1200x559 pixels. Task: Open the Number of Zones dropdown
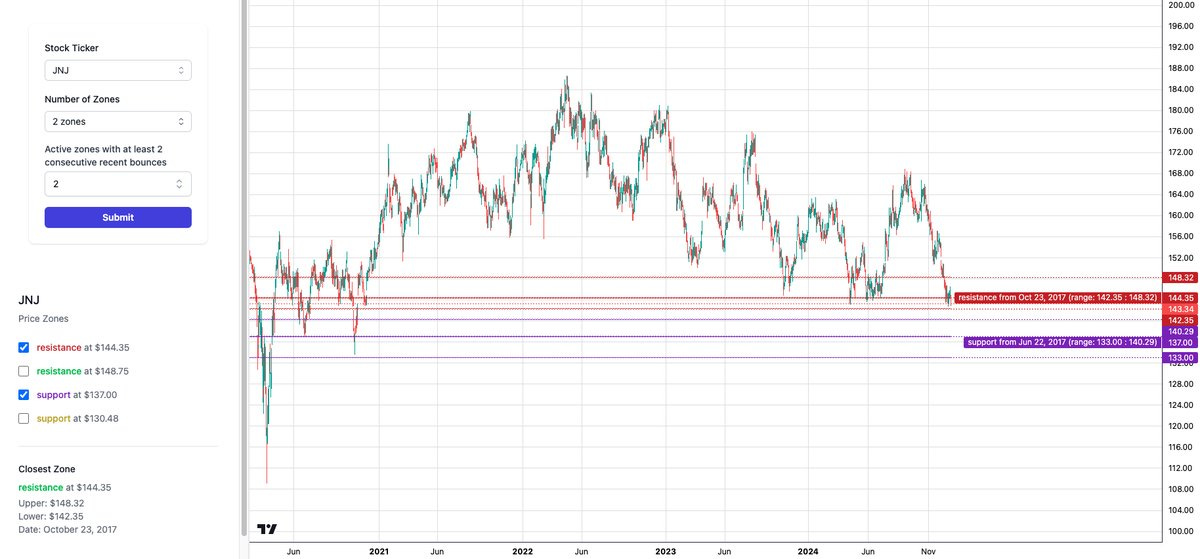[118, 121]
